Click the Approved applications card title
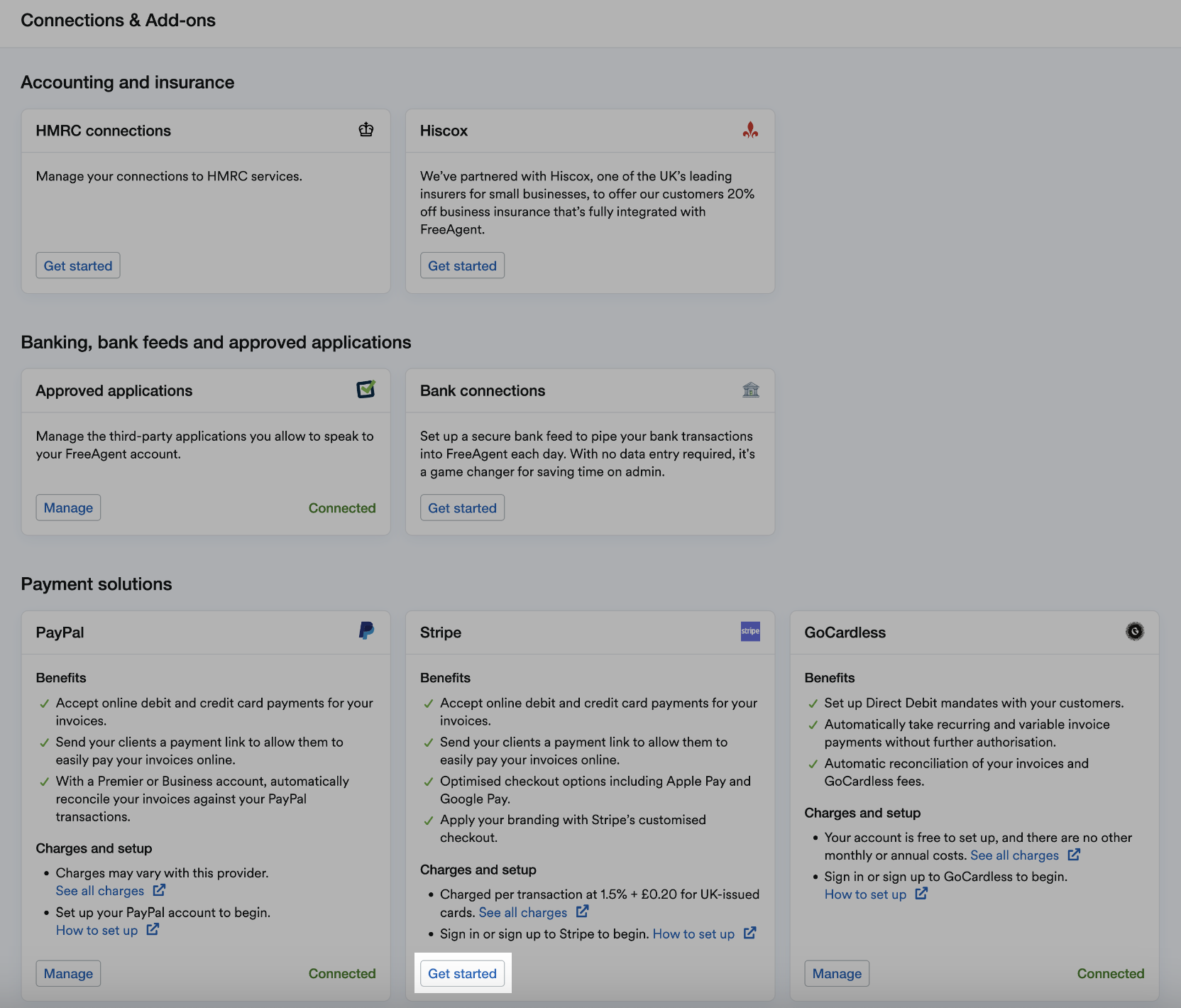The width and height of the screenshot is (1181, 1008). 114,390
